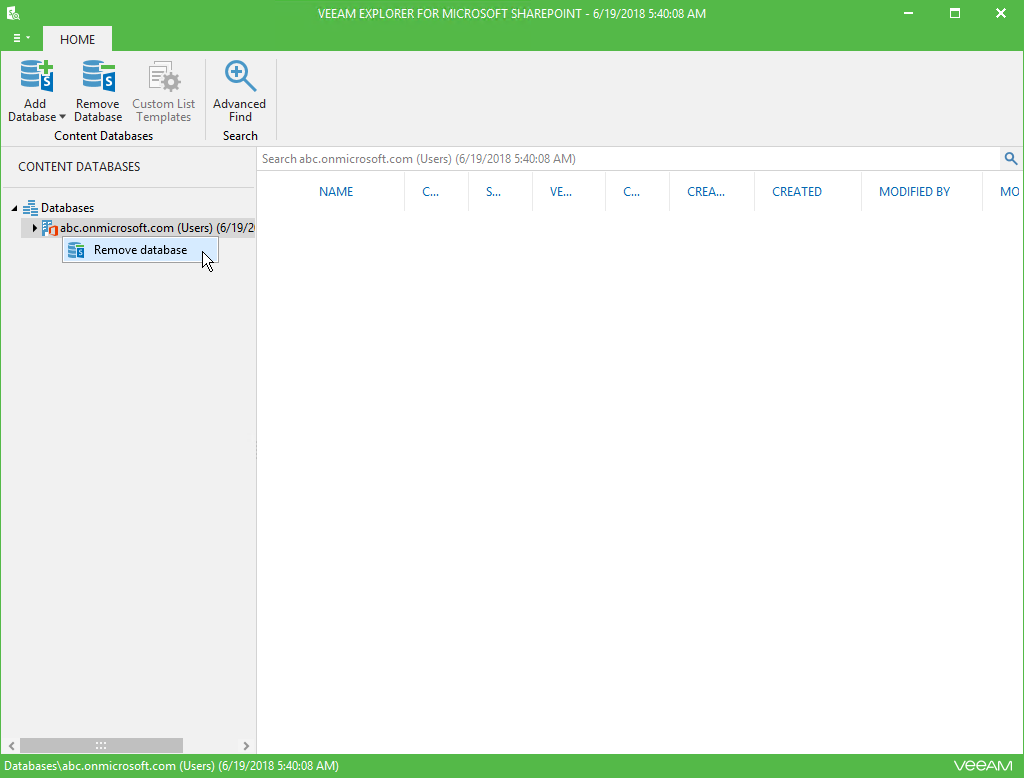Click the Add Database icon
This screenshot has height=778, width=1024.
pos(37,76)
